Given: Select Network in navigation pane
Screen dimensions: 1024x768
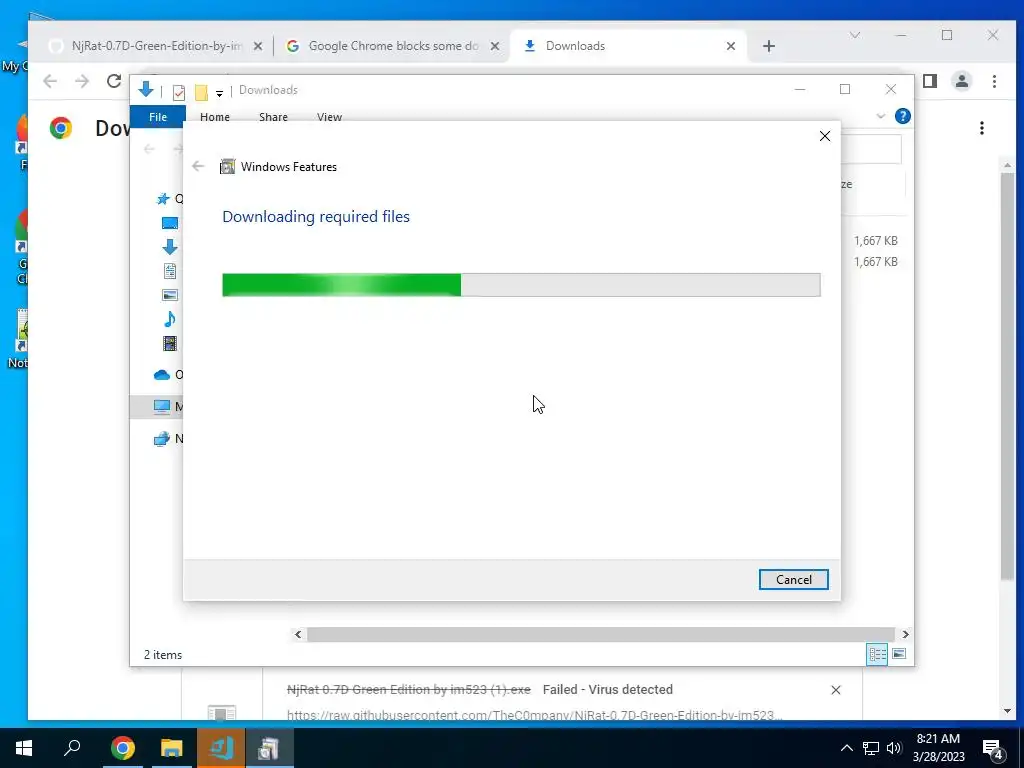Looking at the screenshot, I should pyautogui.click(x=161, y=439).
